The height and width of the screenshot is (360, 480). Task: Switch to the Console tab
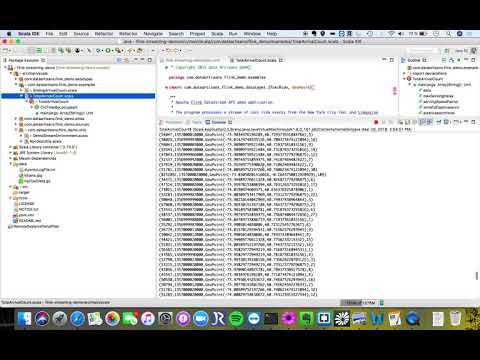pyautogui.click(x=218, y=122)
